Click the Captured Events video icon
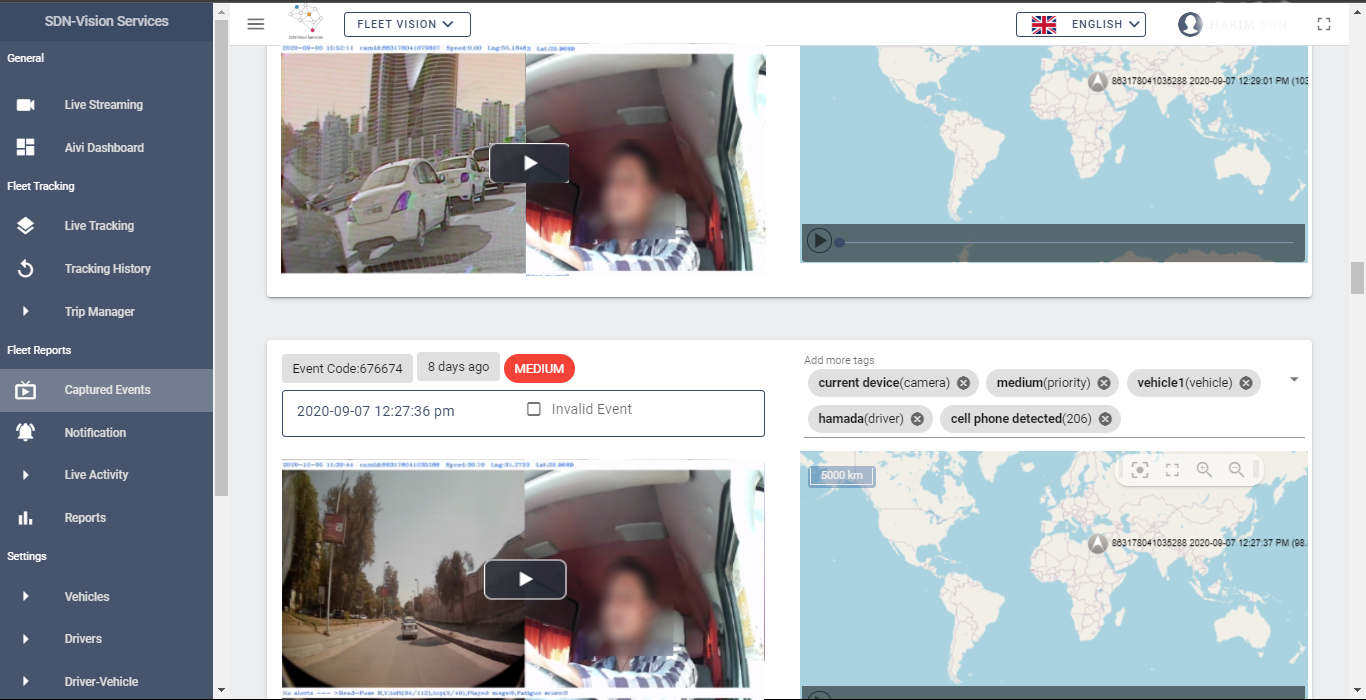This screenshot has width=1366, height=700. [x=26, y=390]
